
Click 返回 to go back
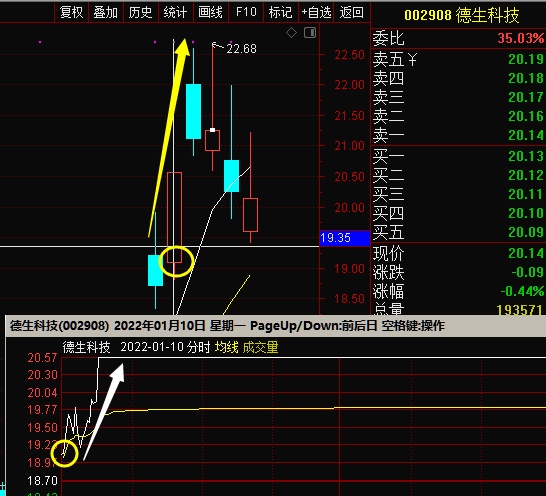coord(352,12)
